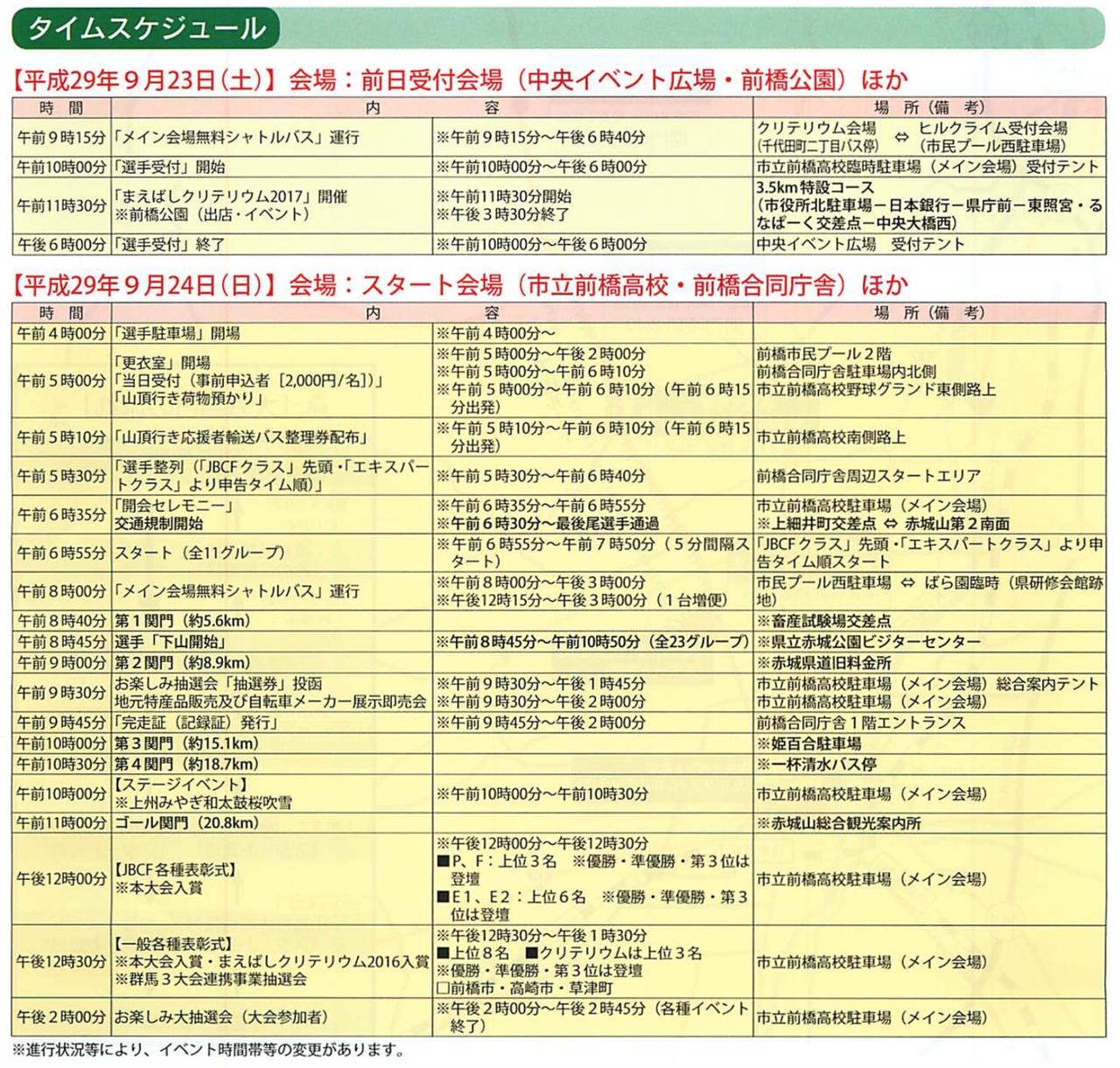Image resolution: width=1120 pixels, height=1068 pixels.
Task: Click 前橋市民プール2階 location text
Action: click(x=823, y=354)
